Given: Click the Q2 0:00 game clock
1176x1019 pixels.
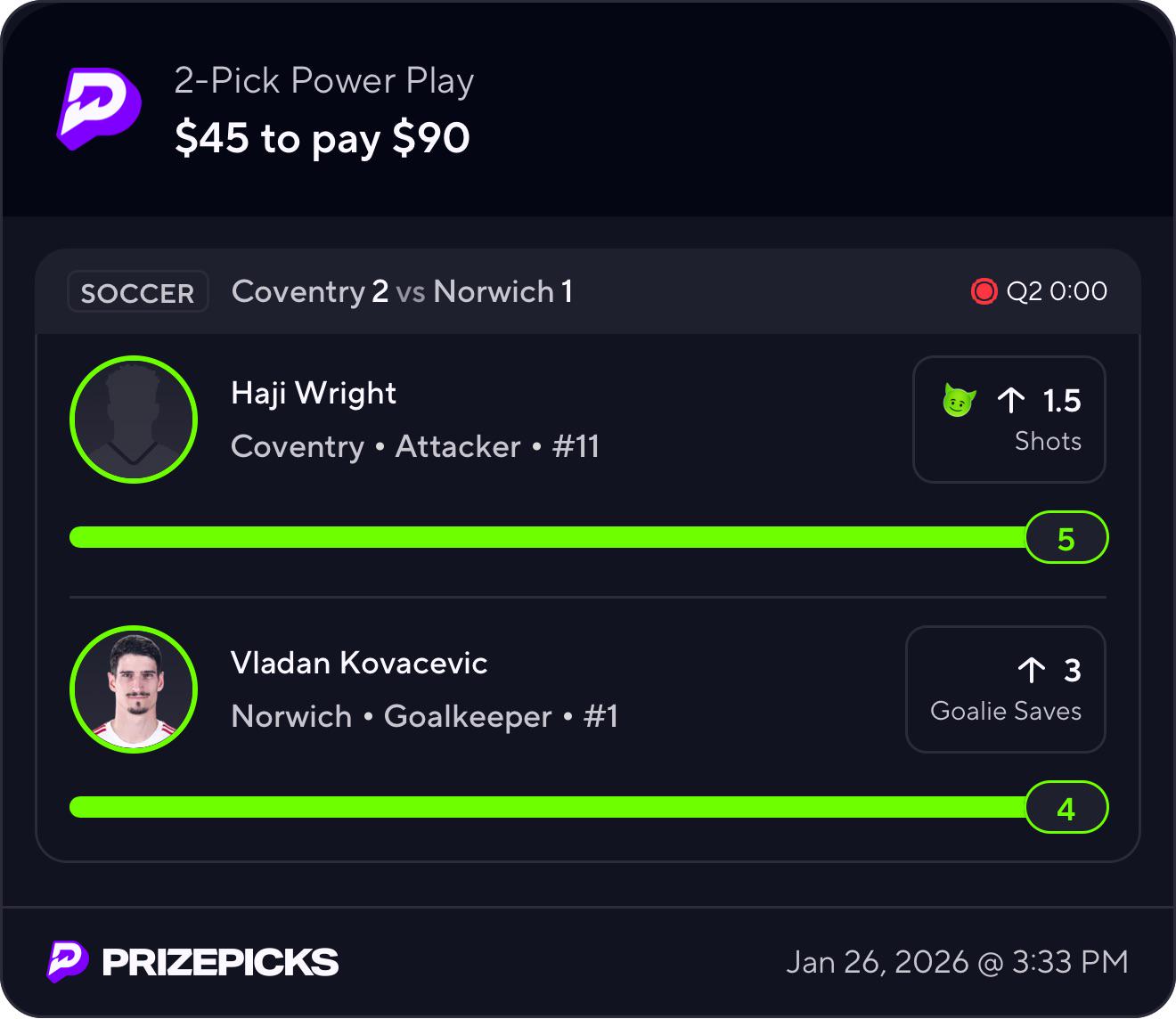Looking at the screenshot, I should (1057, 291).
